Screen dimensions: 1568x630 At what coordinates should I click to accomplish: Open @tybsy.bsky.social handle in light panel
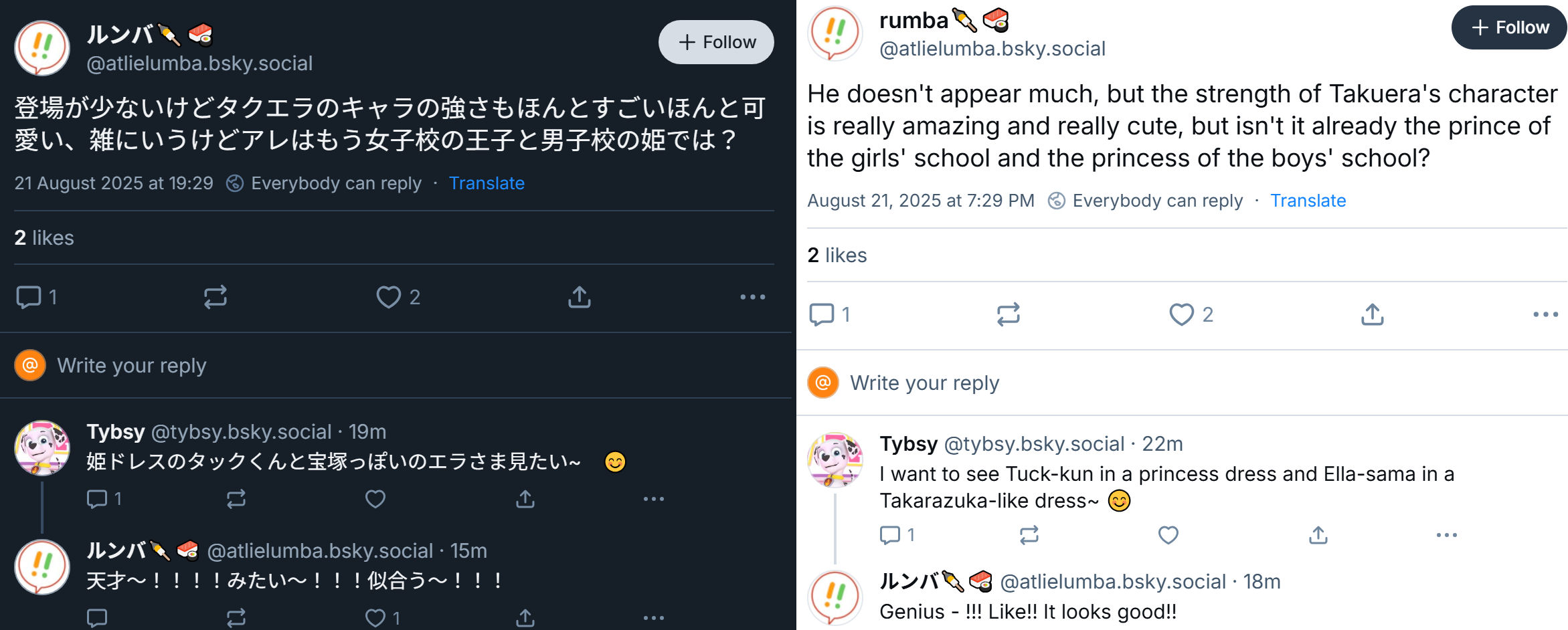pos(1034,444)
